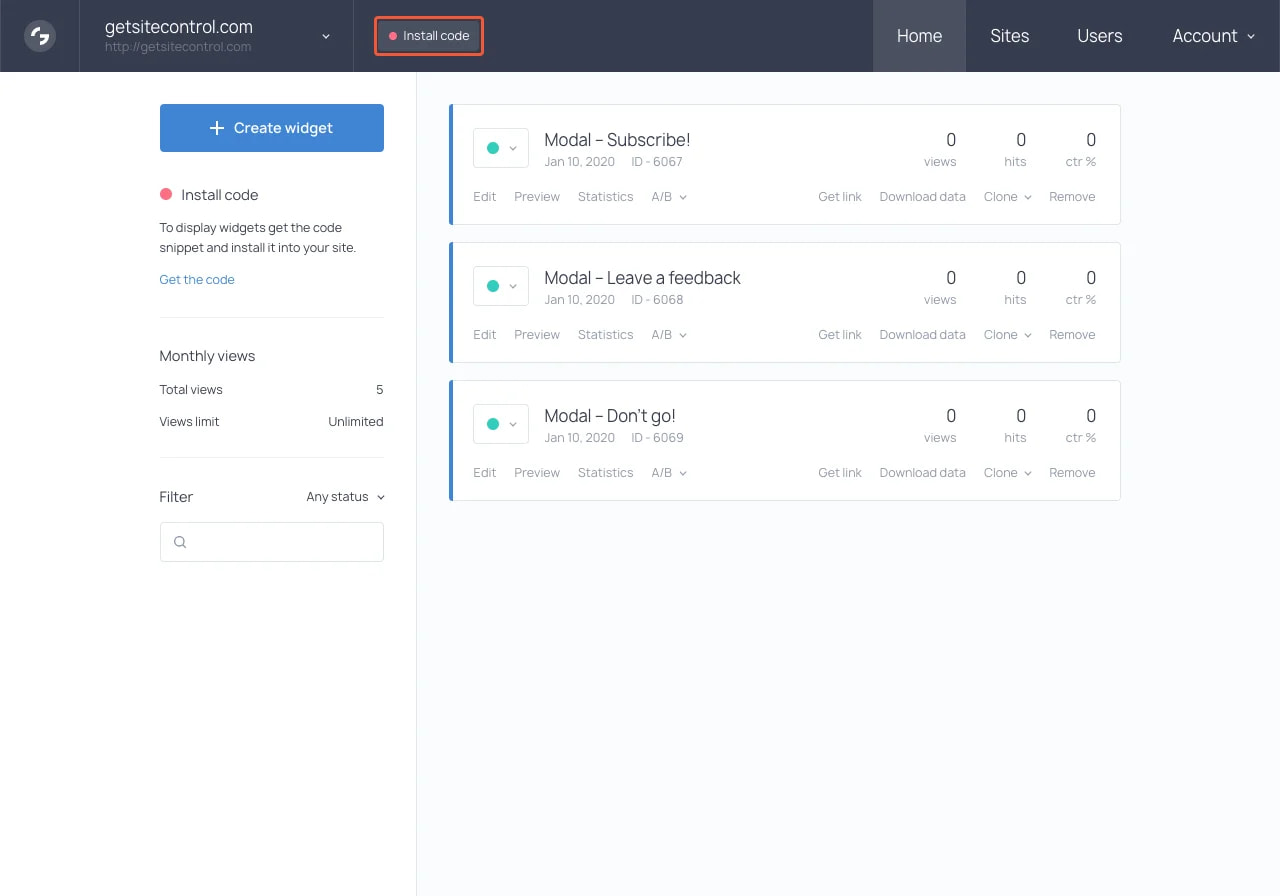The height and width of the screenshot is (896, 1280).
Task: Go to the Home tab
Action: pyautogui.click(x=919, y=36)
